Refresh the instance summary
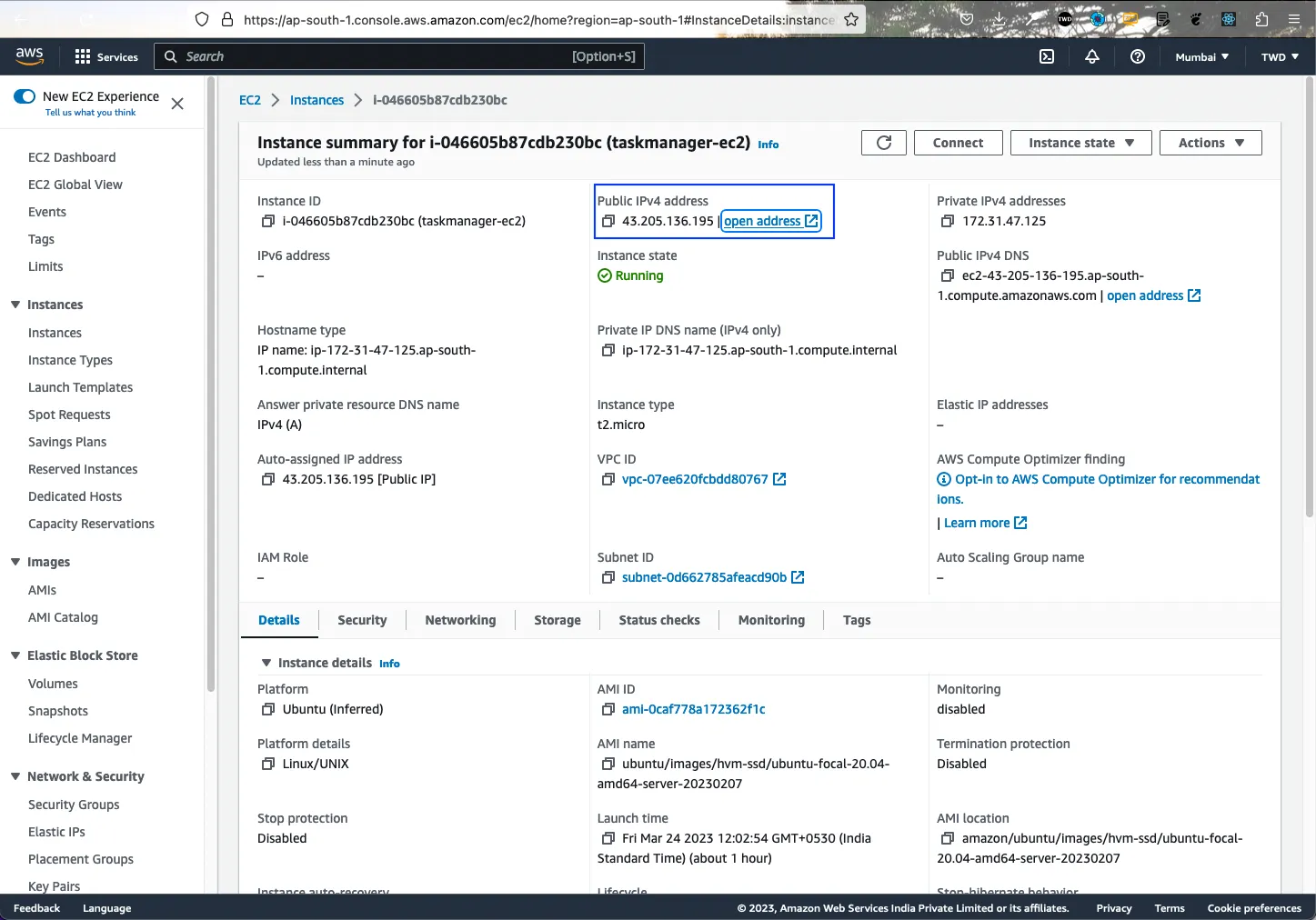Screen dimensions: 1316x920 coord(884,143)
